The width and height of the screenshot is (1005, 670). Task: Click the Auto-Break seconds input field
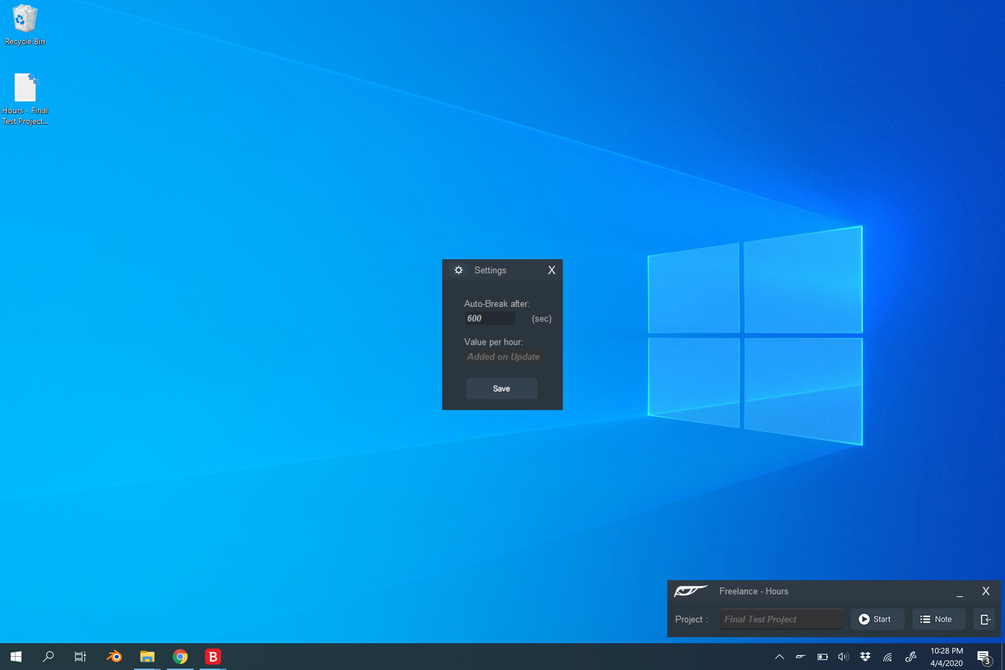pos(490,319)
